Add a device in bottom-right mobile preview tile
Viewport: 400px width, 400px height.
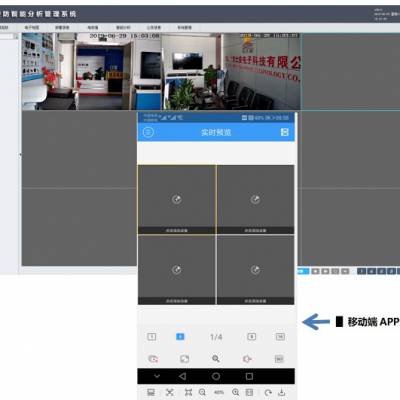point(255,270)
